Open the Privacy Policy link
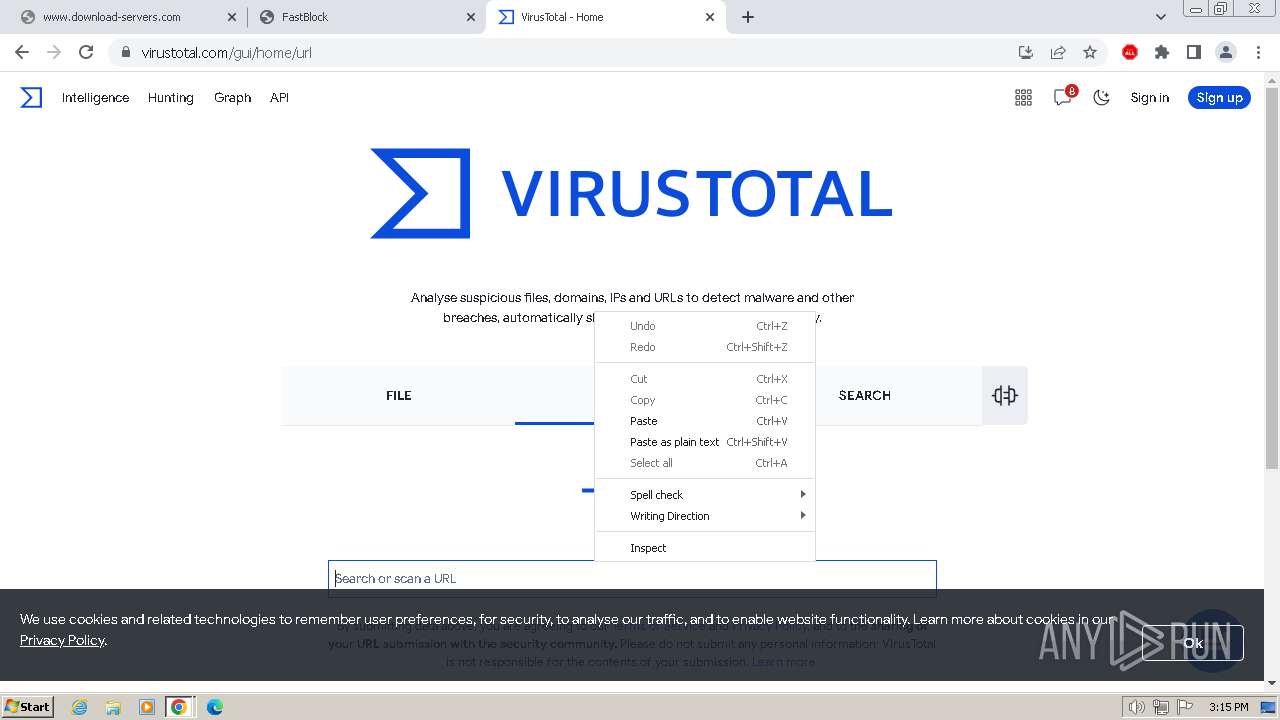1280x720 pixels. (x=62, y=640)
